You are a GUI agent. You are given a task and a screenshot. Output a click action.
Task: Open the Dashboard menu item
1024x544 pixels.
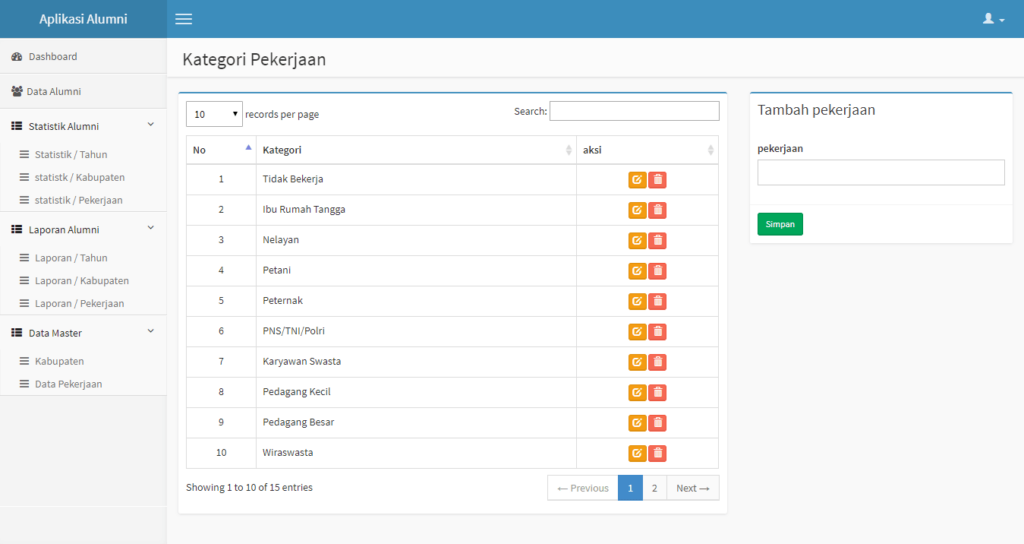pyautogui.click(x=52, y=56)
